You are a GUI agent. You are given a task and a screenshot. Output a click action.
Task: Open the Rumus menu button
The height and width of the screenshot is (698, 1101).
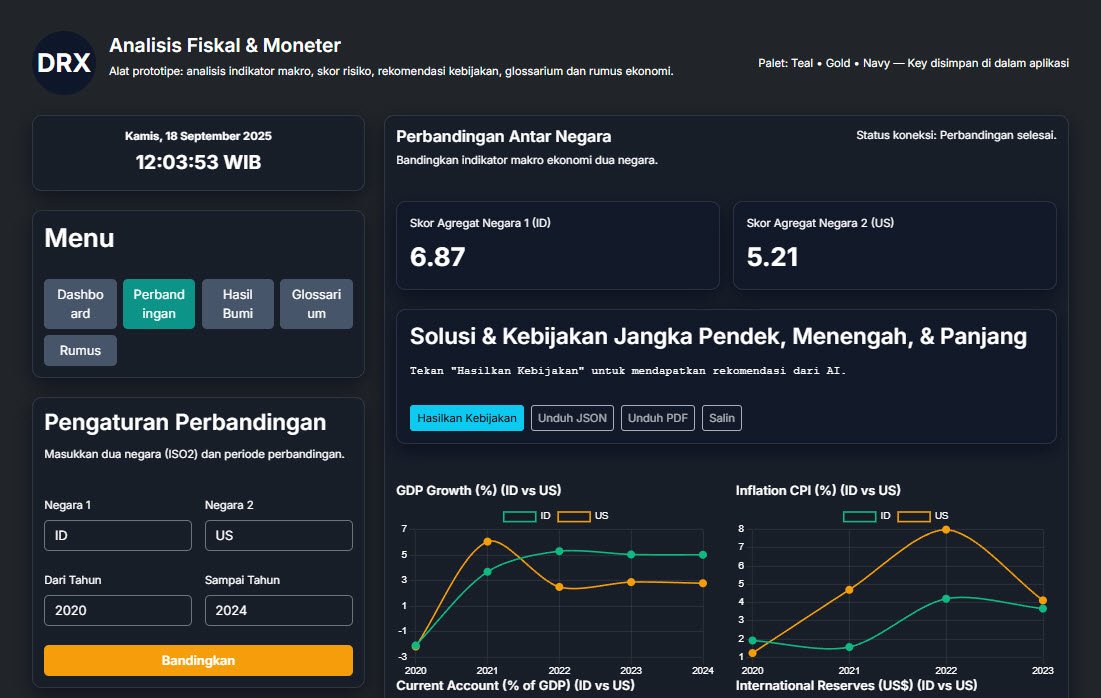(80, 350)
